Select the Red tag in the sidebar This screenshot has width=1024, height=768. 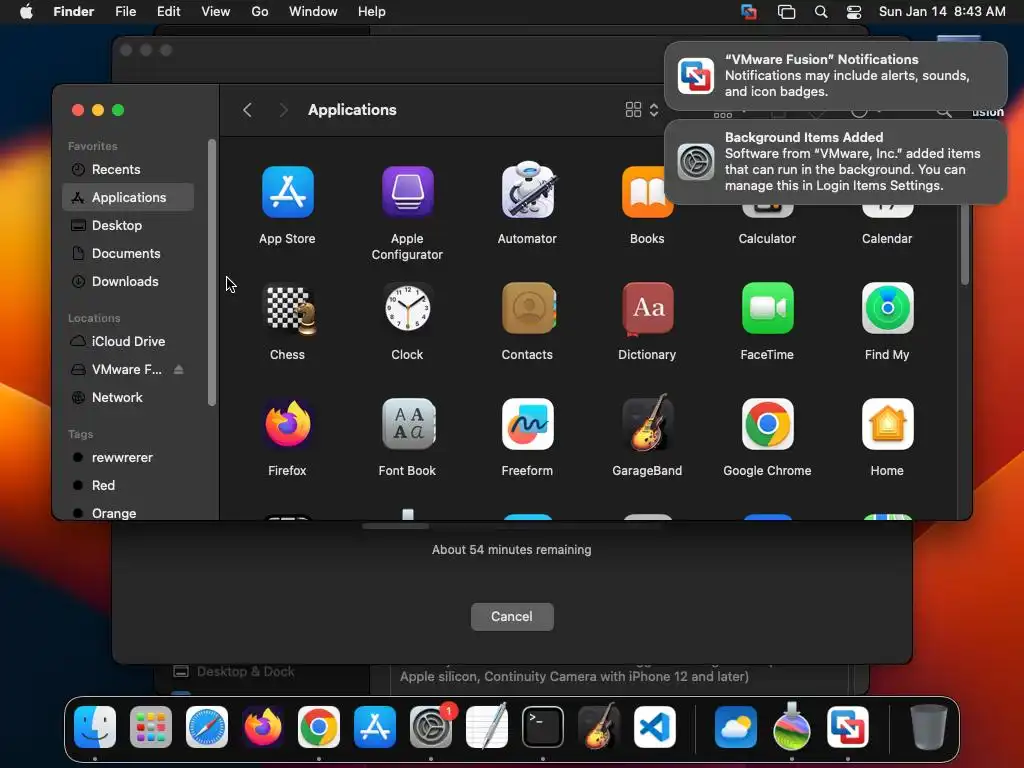pos(128,485)
